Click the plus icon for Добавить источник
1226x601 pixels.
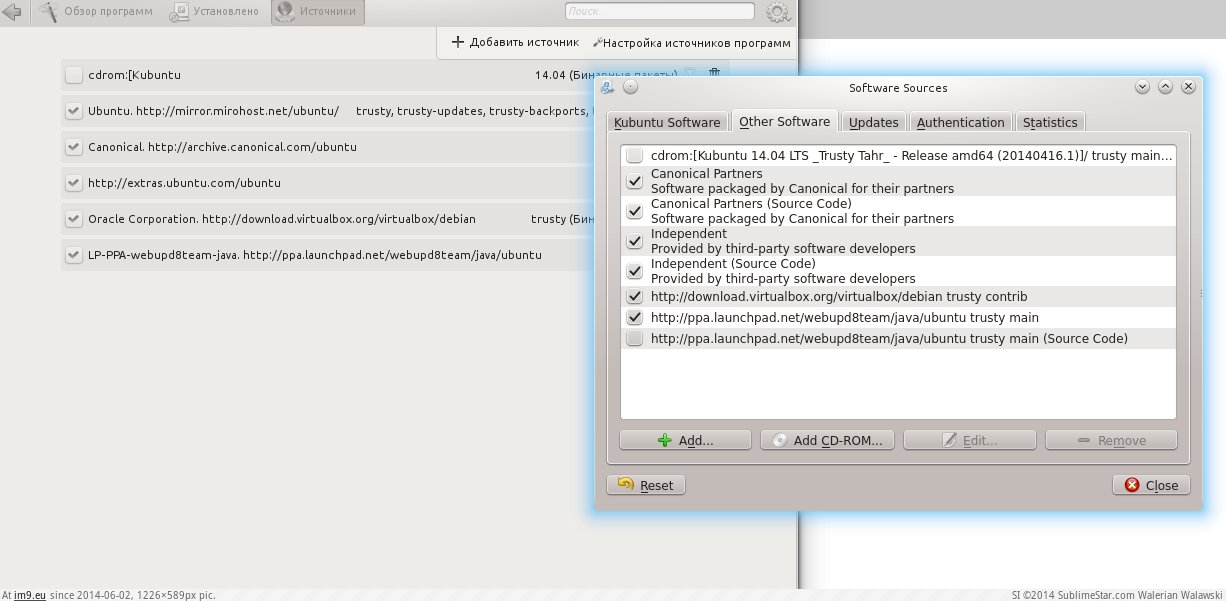[458, 42]
